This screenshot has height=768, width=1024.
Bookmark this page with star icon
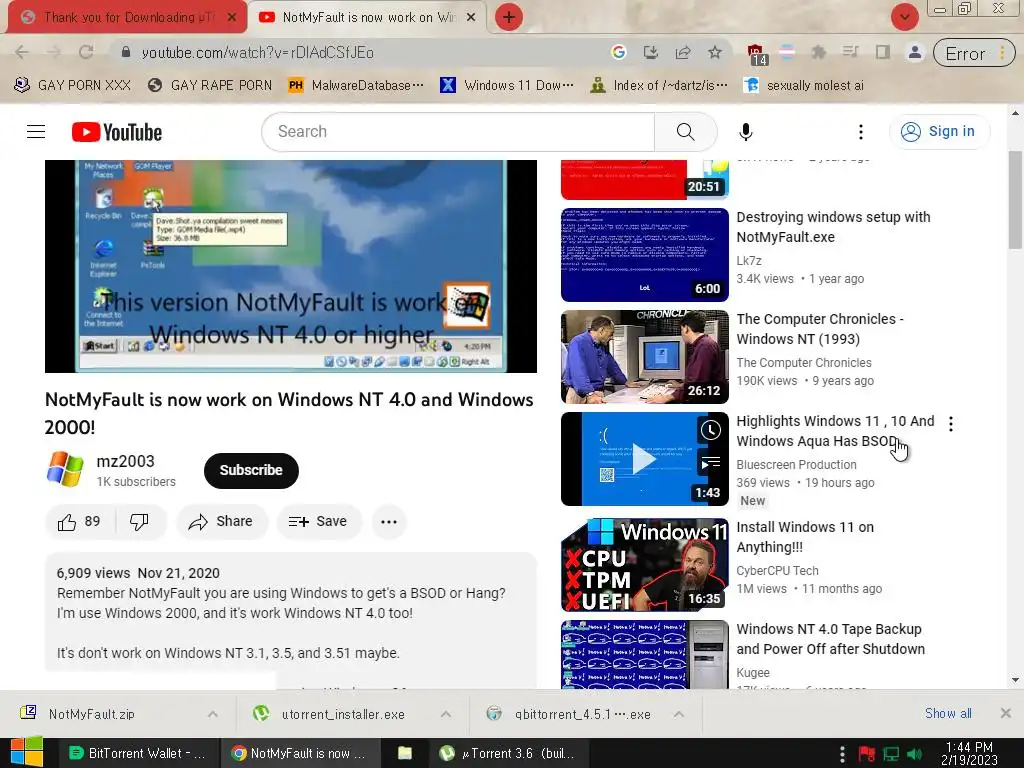(x=714, y=52)
